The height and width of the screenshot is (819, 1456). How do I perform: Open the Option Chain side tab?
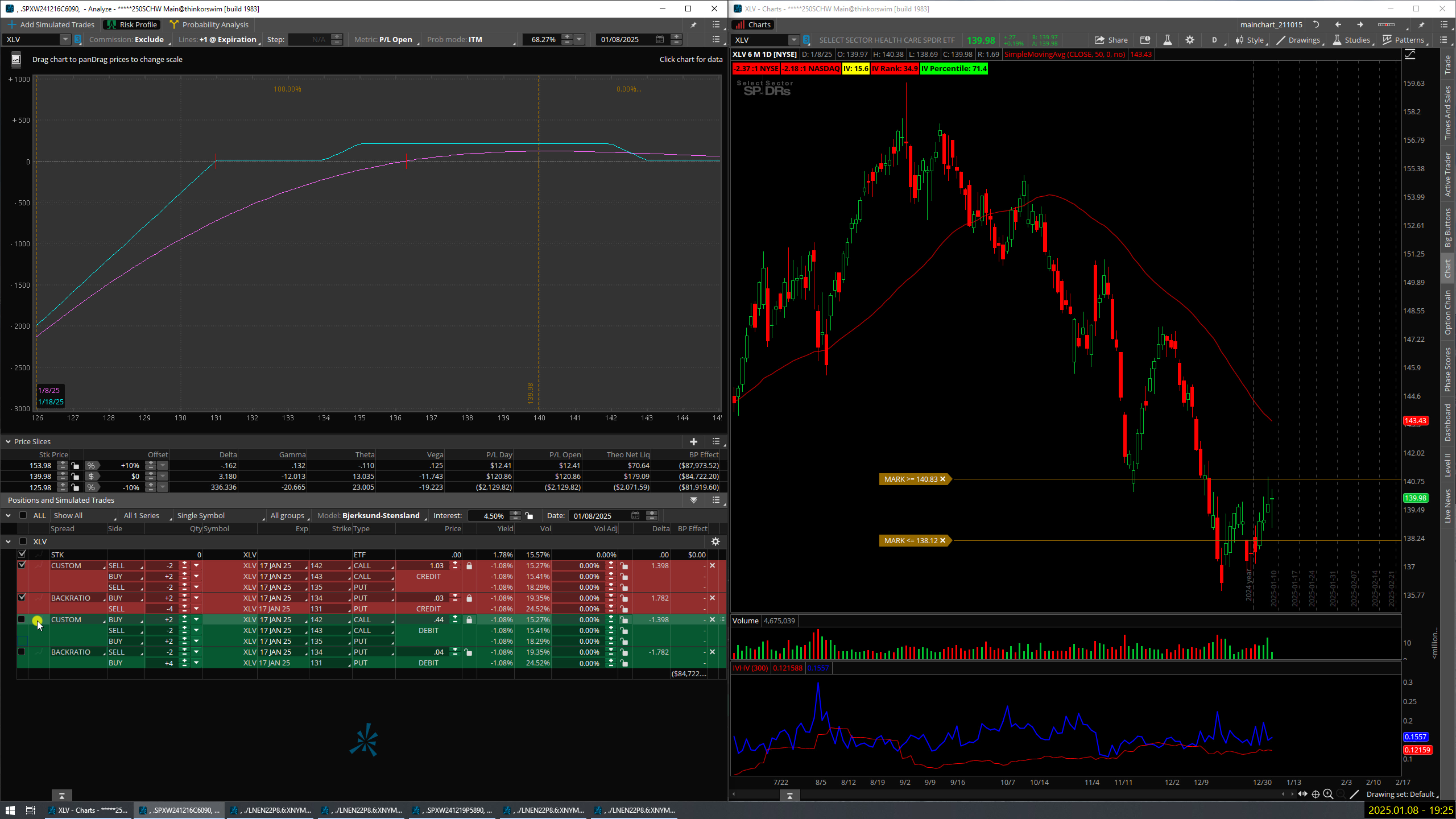(x=1448, y=312)
